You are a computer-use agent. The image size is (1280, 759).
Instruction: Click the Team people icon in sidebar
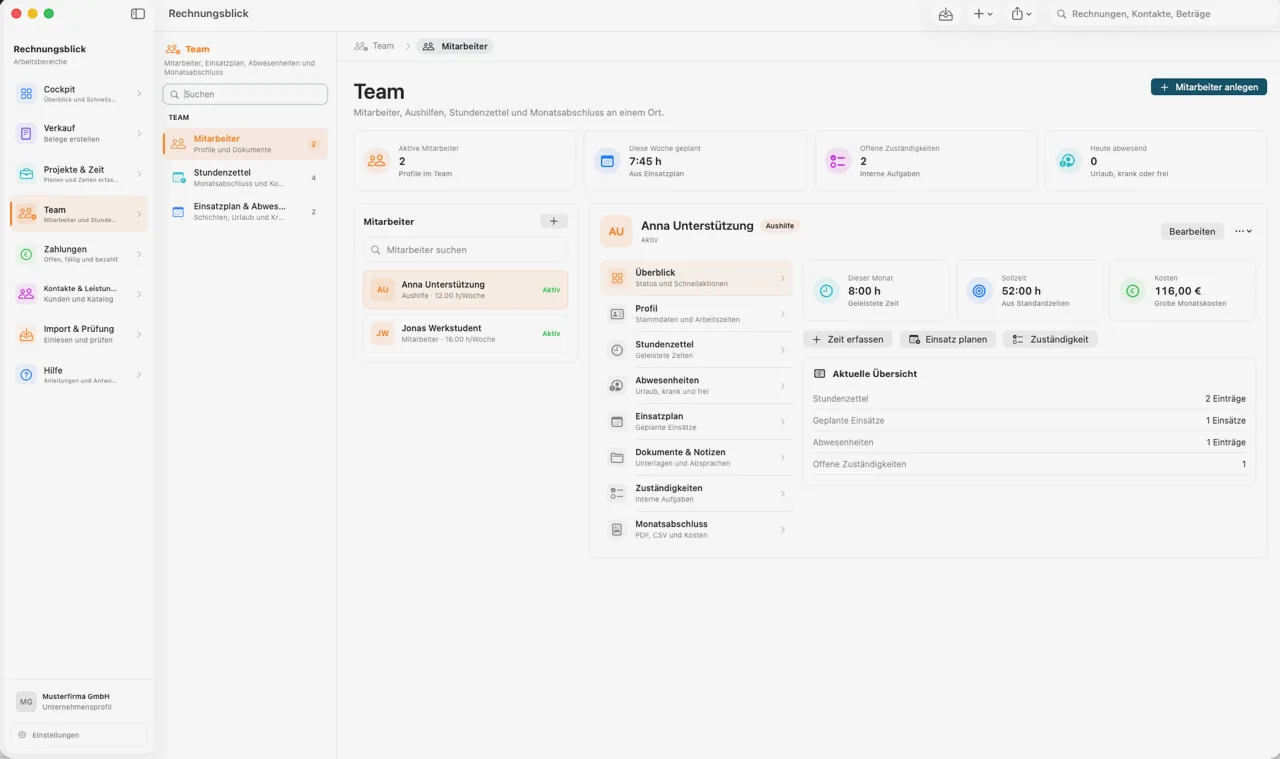pyautogui.click(x=27, y=214)
